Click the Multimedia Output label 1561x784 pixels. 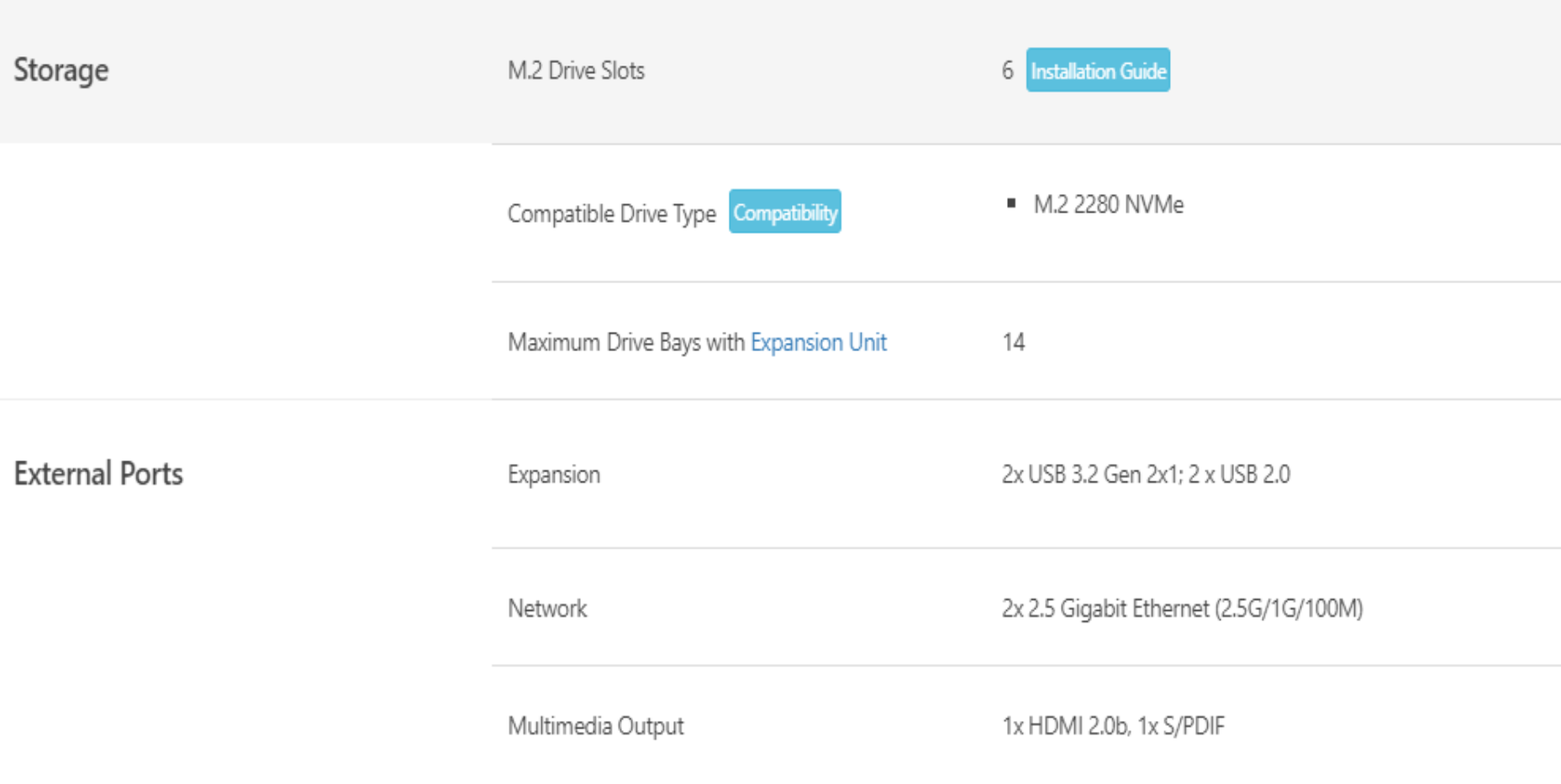[595, 726]
